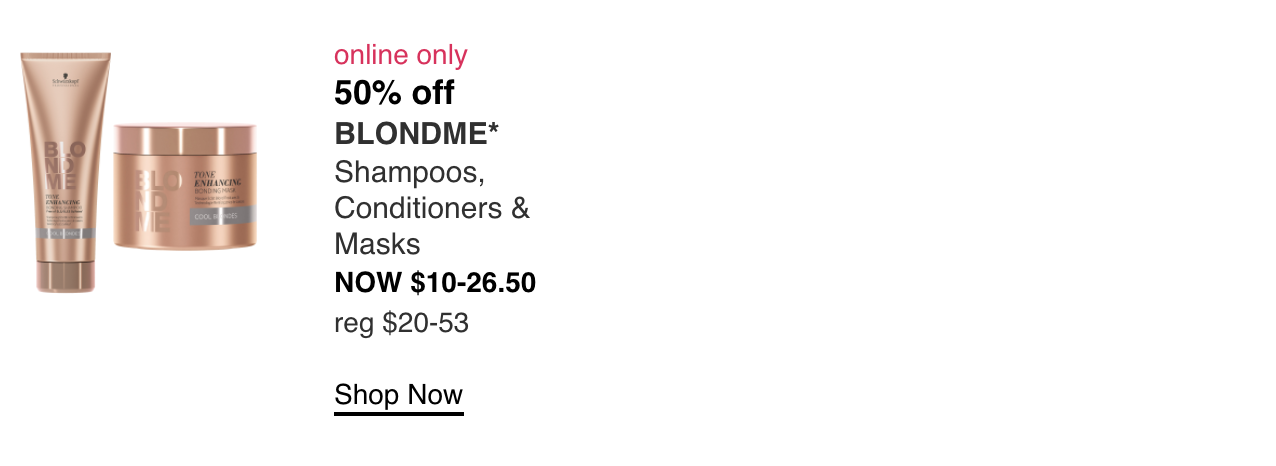Select the BLONDME shampoo tube image
This screenshot has height=466, width=1276.
click(66, 172)
